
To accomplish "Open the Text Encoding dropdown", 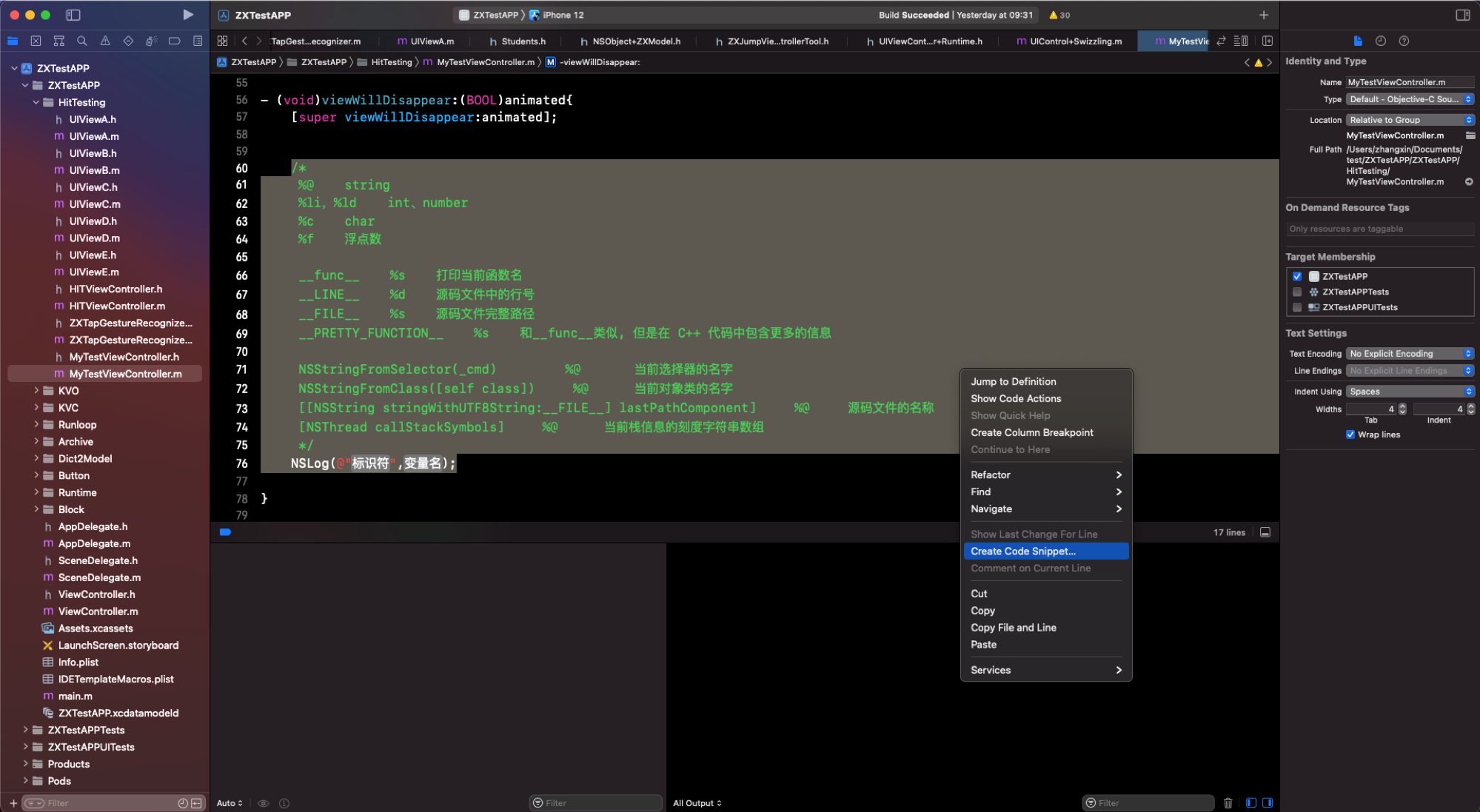I will pos(1410,354).
